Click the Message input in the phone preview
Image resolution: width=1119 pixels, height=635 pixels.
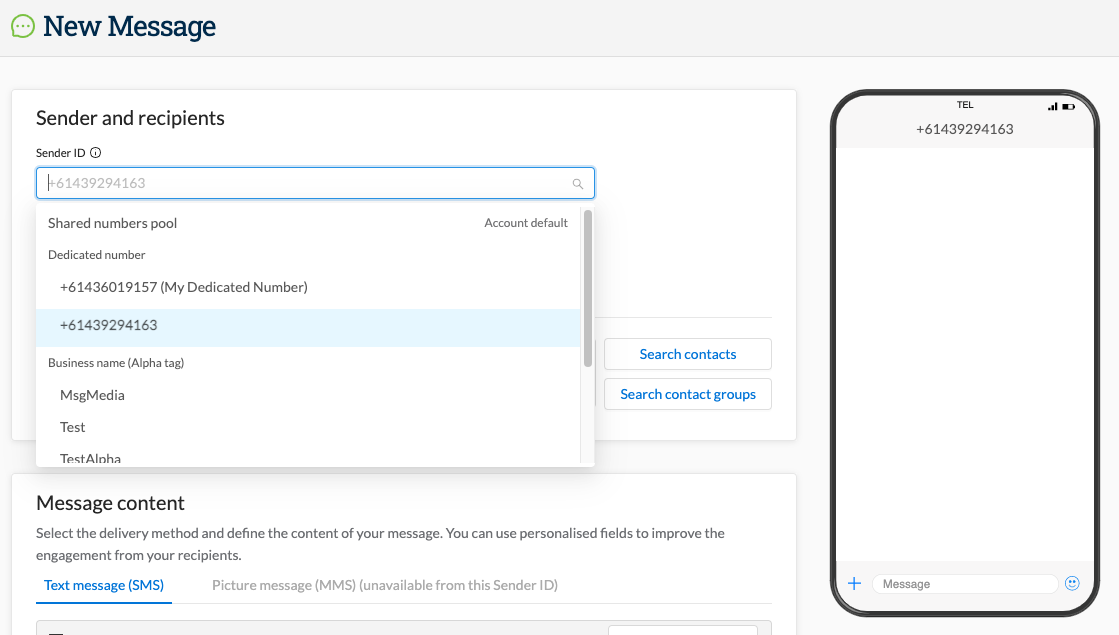click(x=963, y=583)
